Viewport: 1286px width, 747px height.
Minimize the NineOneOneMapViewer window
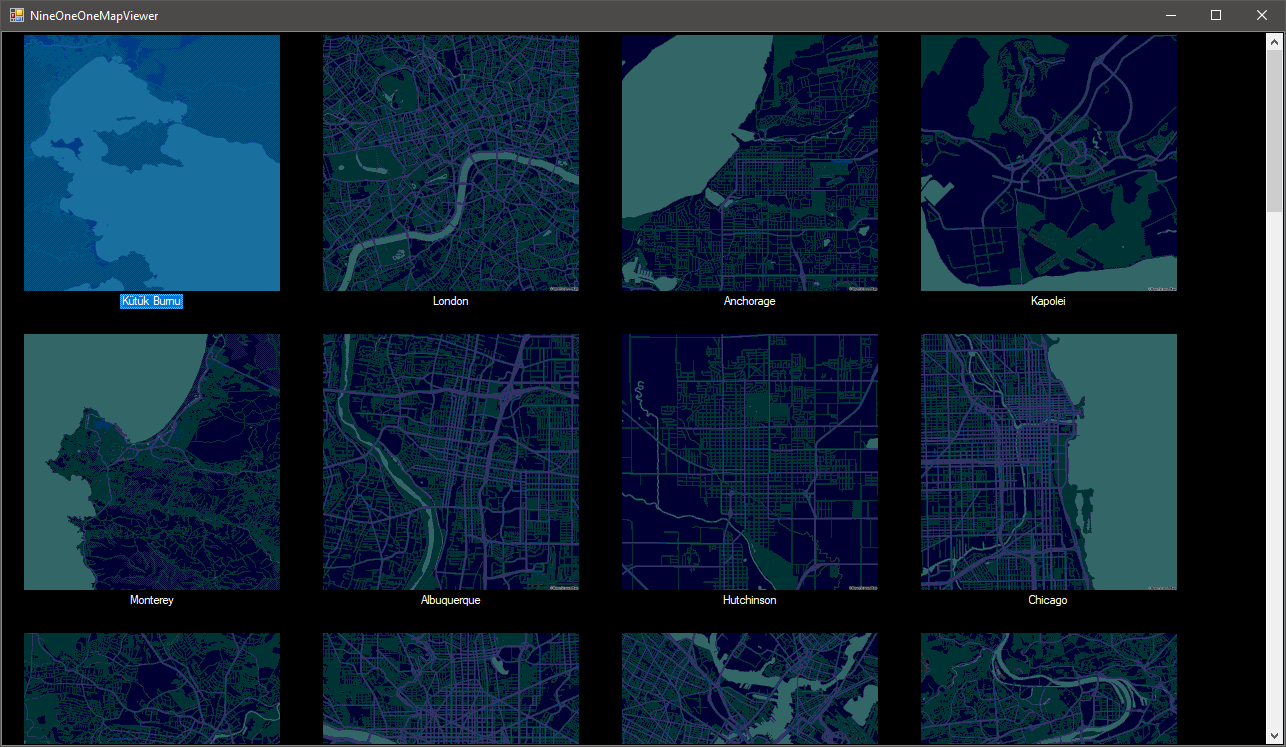pyautogui.click(x=1170, y=16)
